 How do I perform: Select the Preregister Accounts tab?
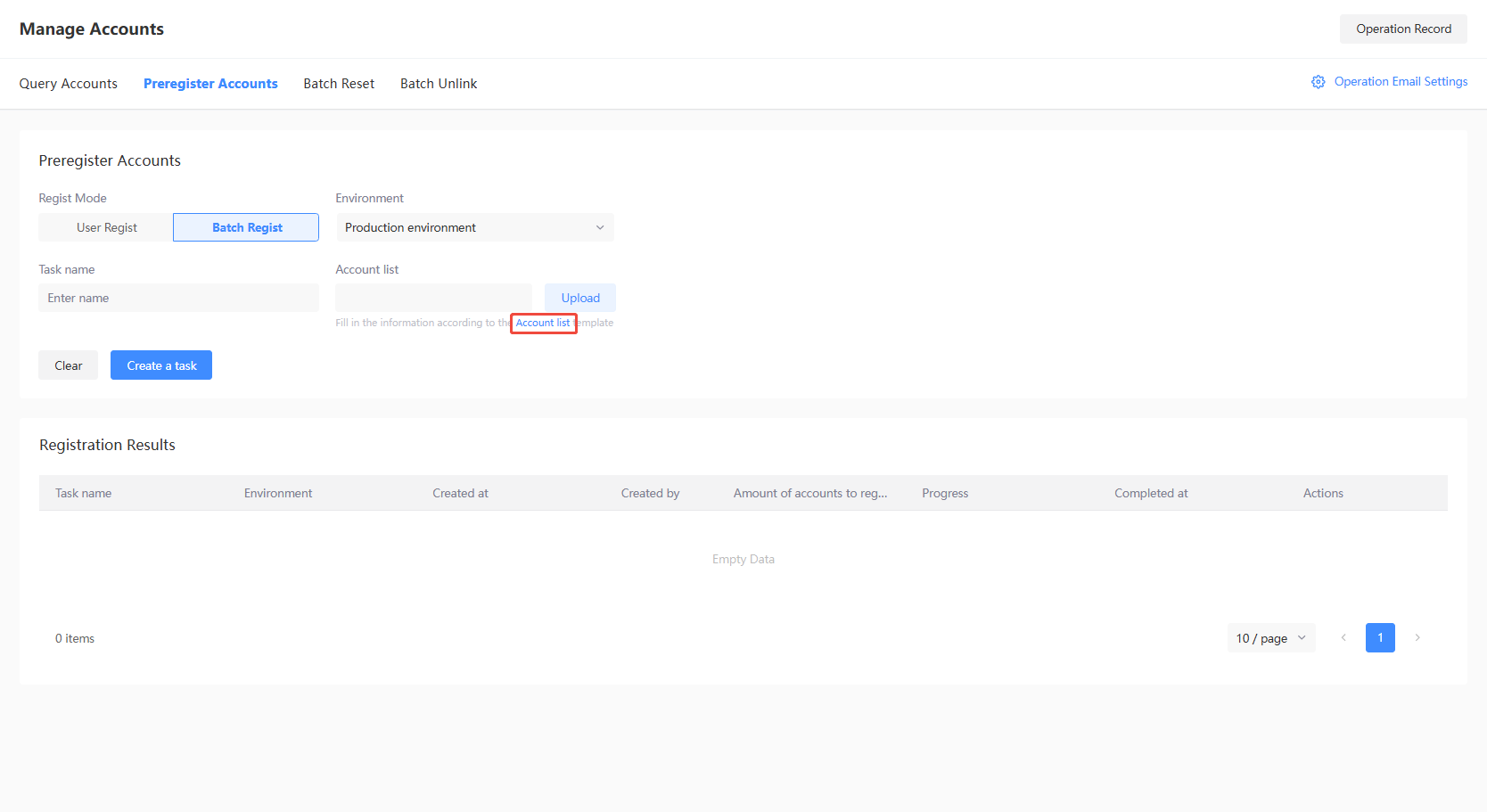pos(210,84)
